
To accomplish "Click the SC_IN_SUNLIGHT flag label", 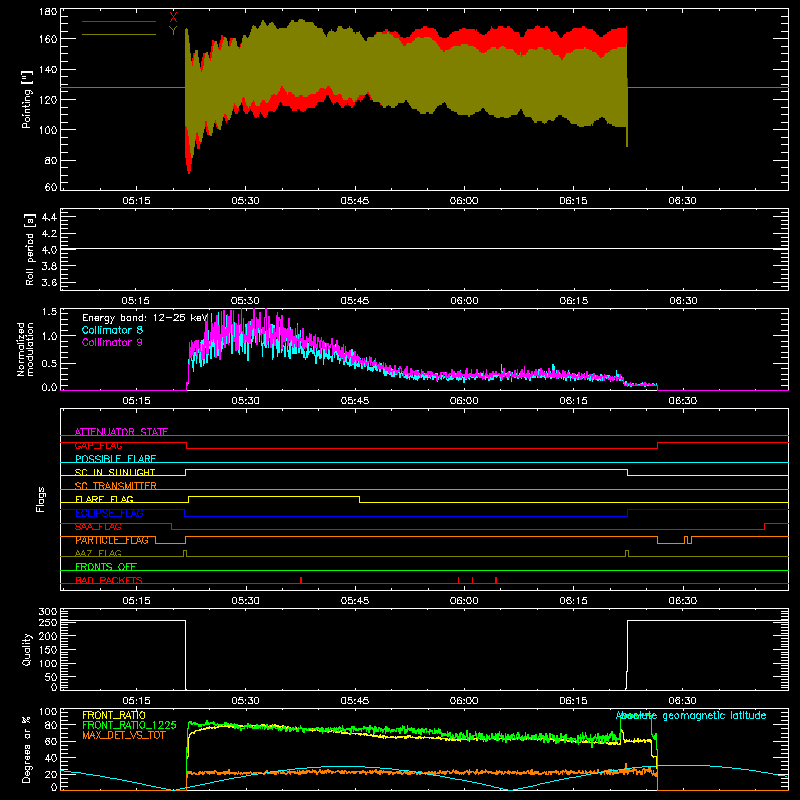I will (115, 472).
